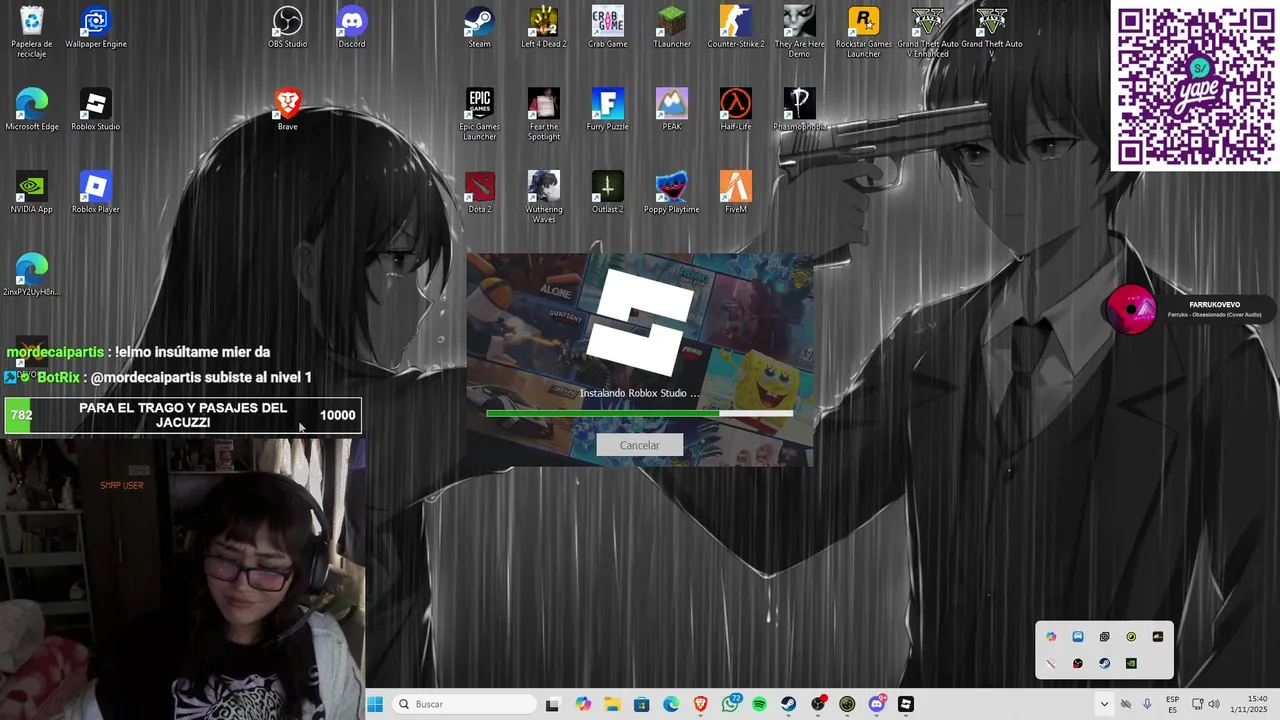This screenshot has height=720, width=1280.
Task: Open the clock showing 15:40
Action: [1249, 704]
